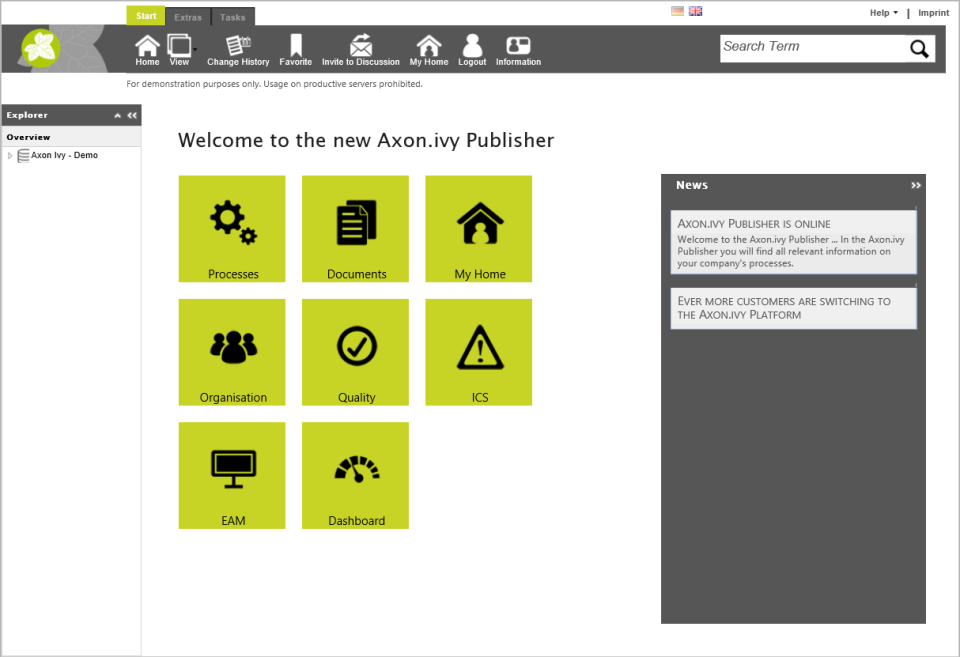Click the search magnifier button

(919, 48)
